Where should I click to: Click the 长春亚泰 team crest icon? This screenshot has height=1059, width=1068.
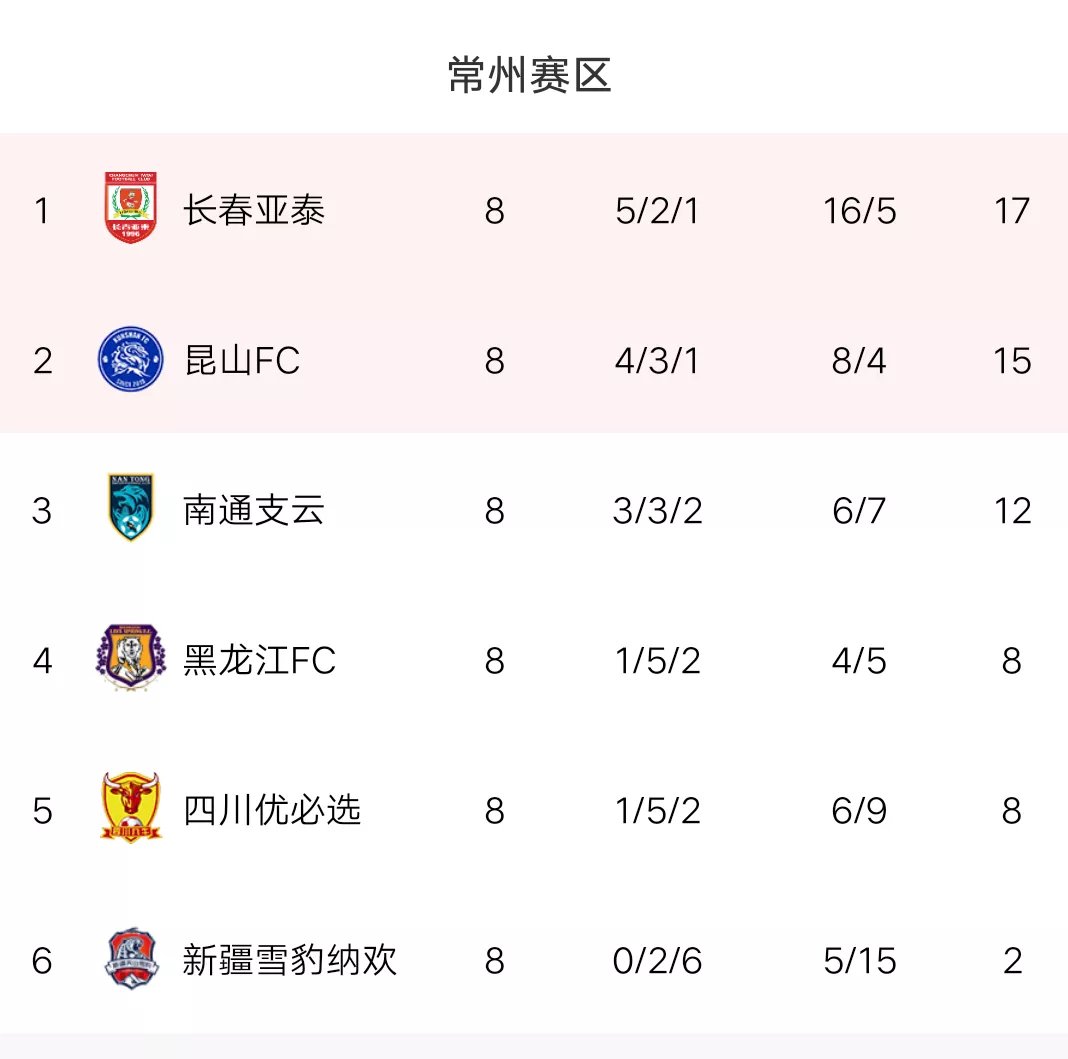tap(131, 209)
